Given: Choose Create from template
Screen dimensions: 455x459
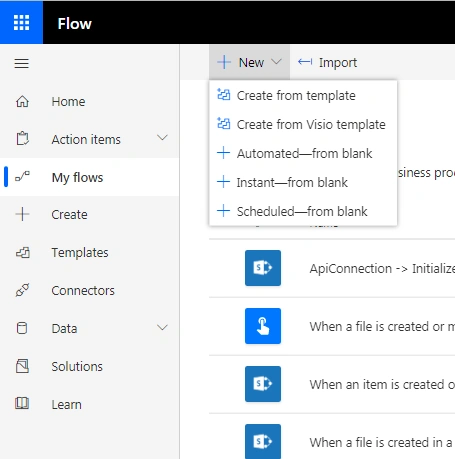Looking at the screenshot, I should pyautogui.click(x=303, y=95).
